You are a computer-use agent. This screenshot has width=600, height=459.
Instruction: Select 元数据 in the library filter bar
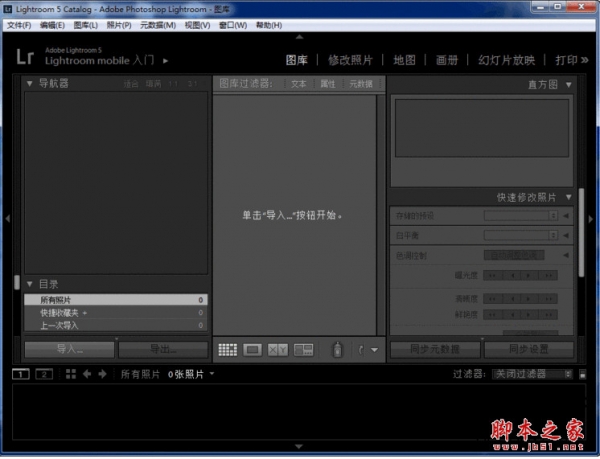pos(361,84)
